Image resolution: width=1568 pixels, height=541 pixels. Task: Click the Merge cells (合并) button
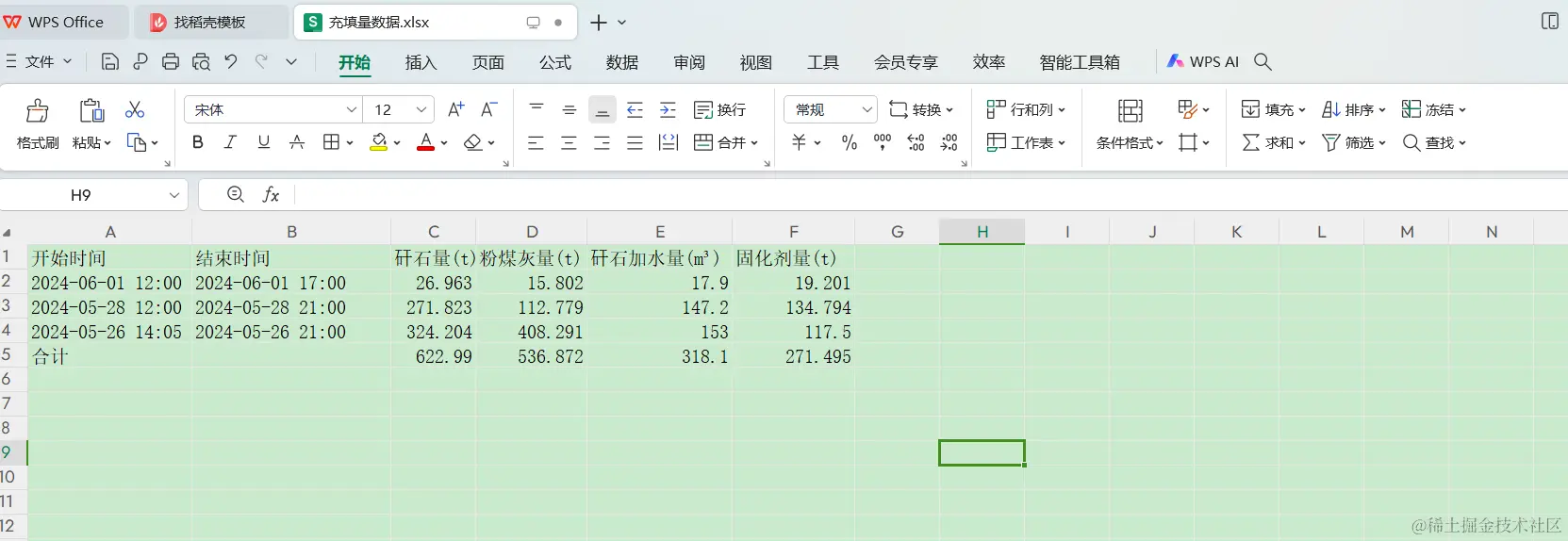(x=725, y=142)
